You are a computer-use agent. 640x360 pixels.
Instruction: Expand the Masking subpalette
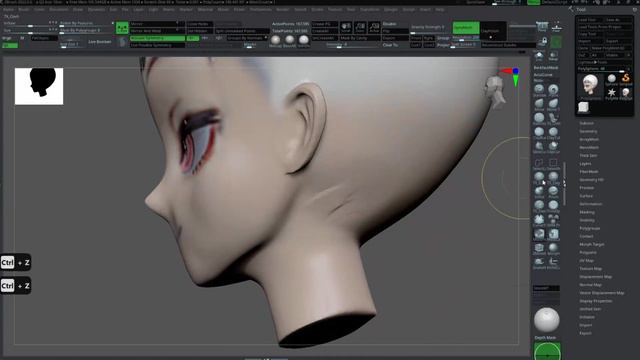click(587, 212)
